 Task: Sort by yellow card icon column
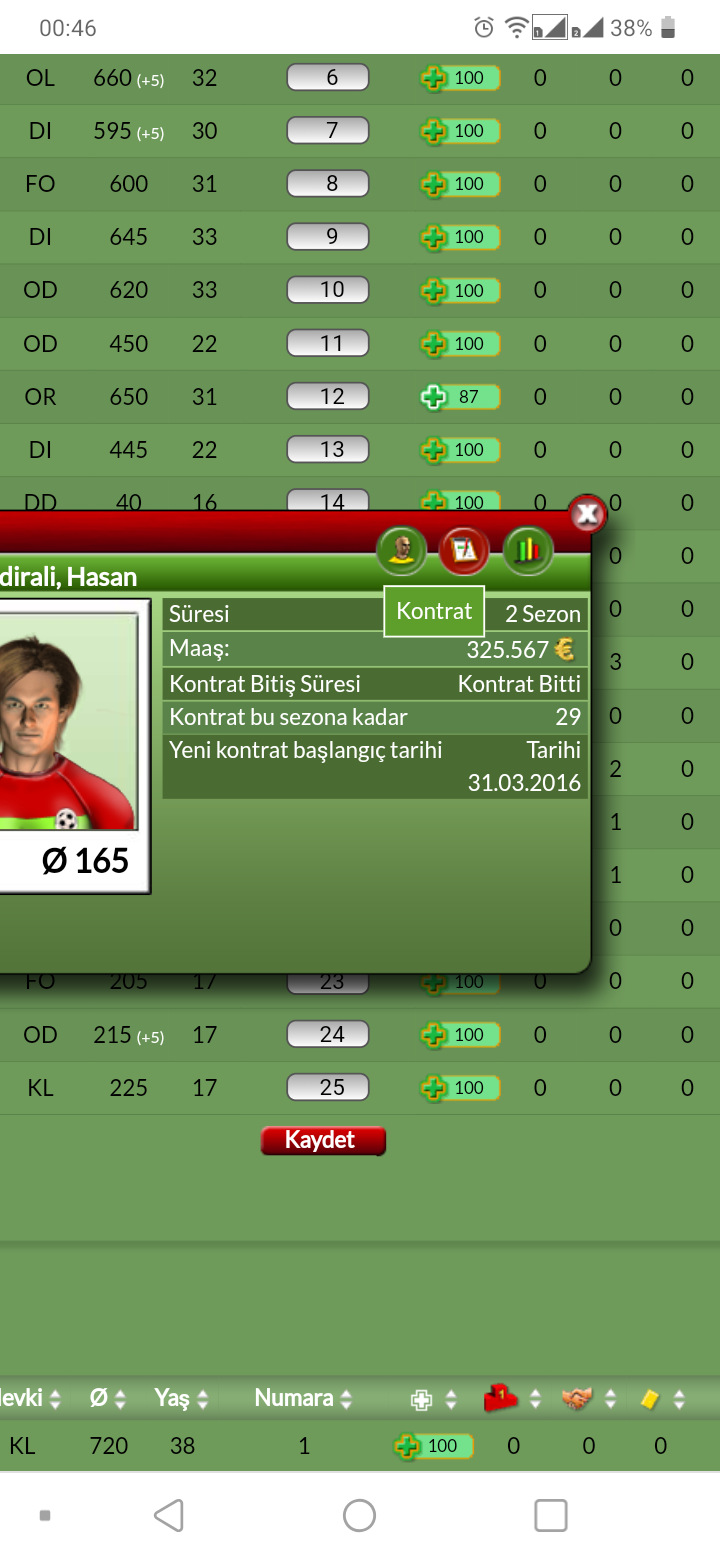click(x=662, y=1398)
